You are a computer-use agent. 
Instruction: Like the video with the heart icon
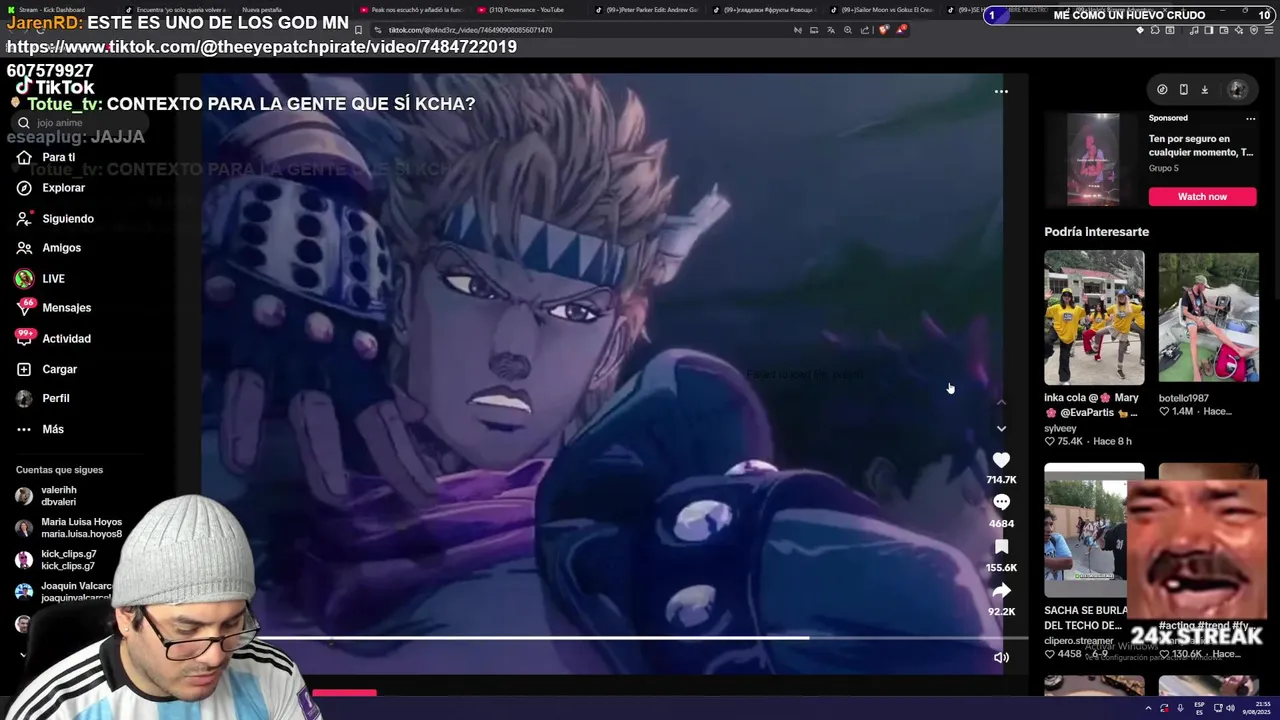1001,460
